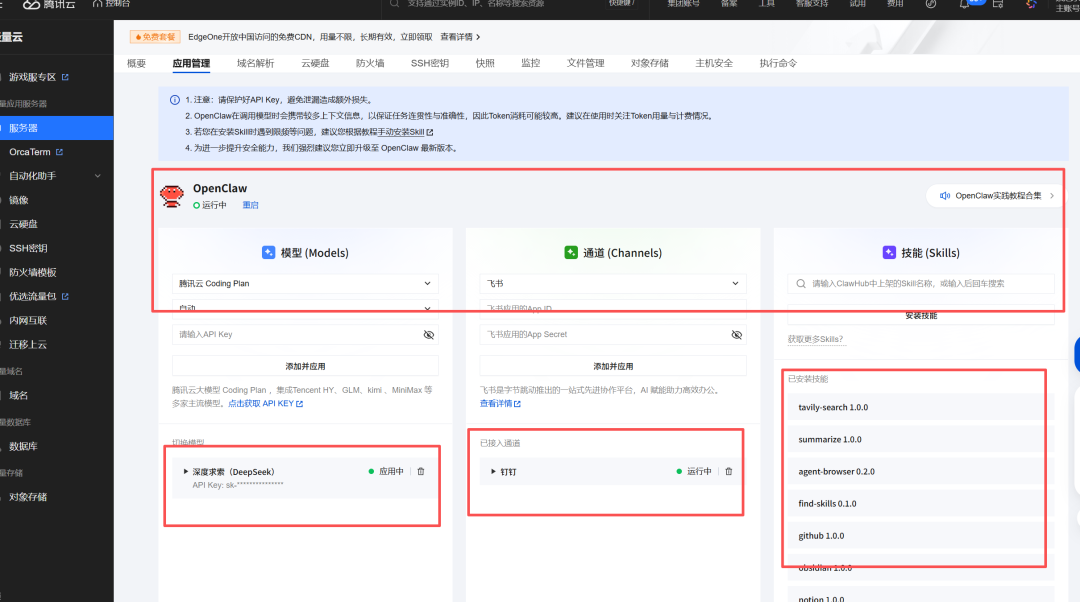1080x602 pixels.
Task: Click the speaker icon in tutorial button
Action: (944, 196)
